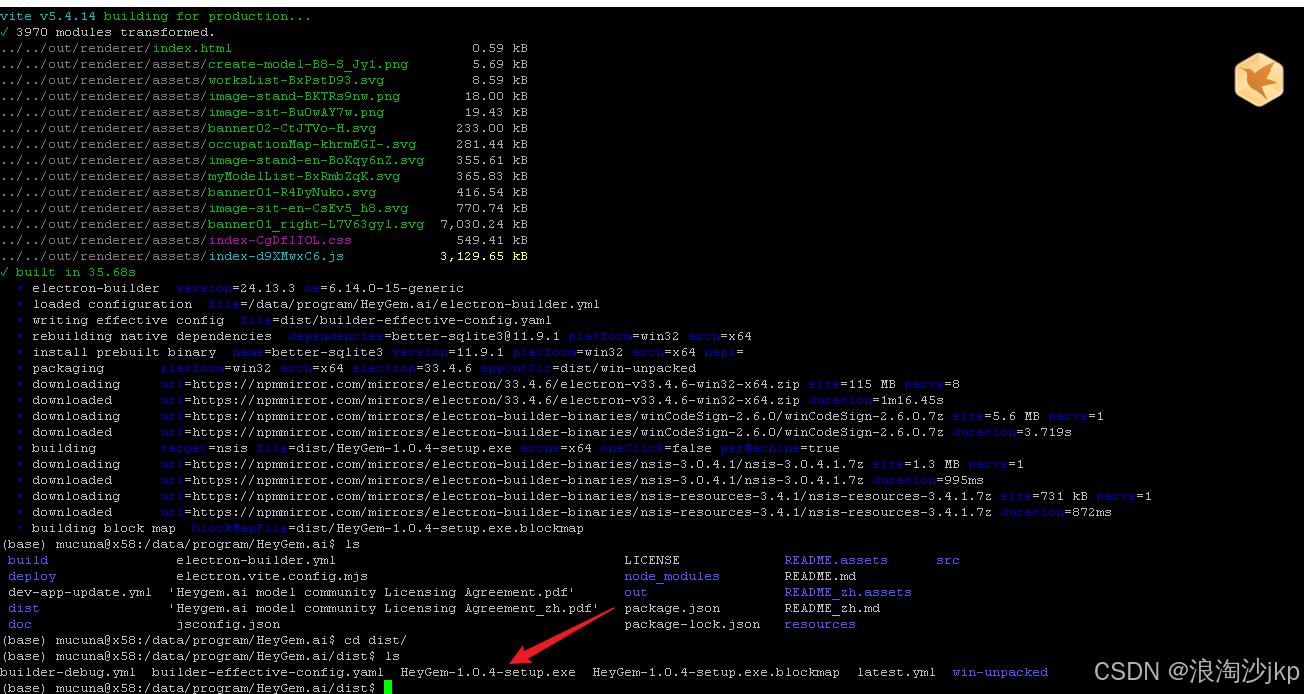Click builder-debug.yml in dist listing
The image size is (1304, 694).
click(x=68, y=672)
